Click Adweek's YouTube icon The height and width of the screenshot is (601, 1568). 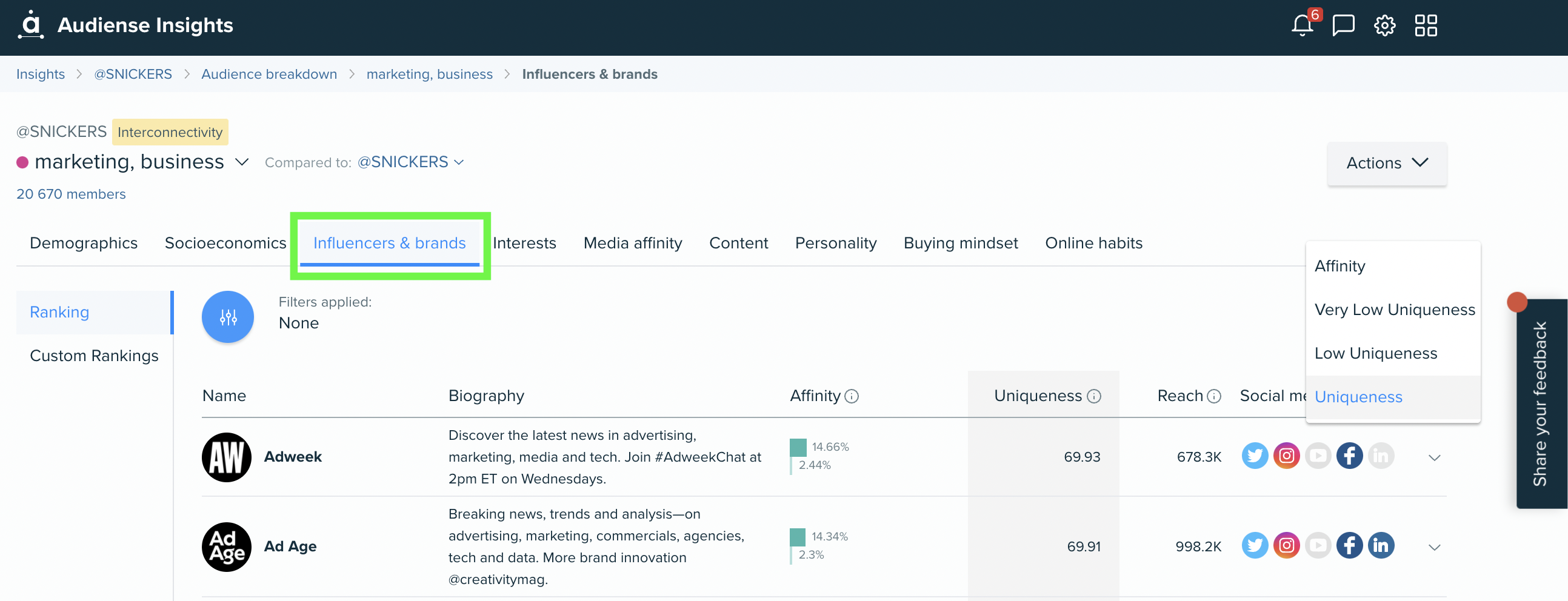pos(1318,456)
